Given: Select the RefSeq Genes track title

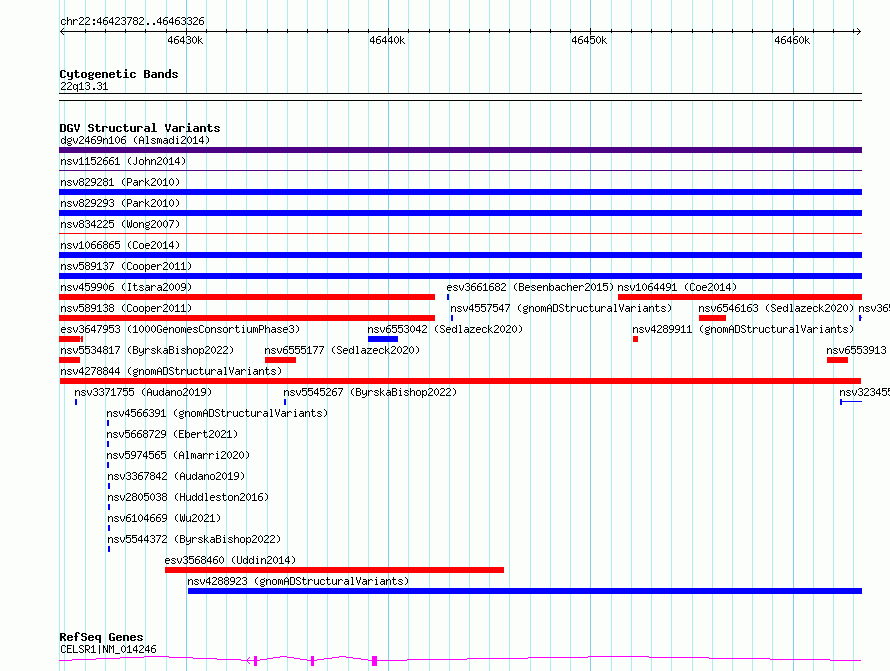Looking at the screenshot, I should point(101,637).
